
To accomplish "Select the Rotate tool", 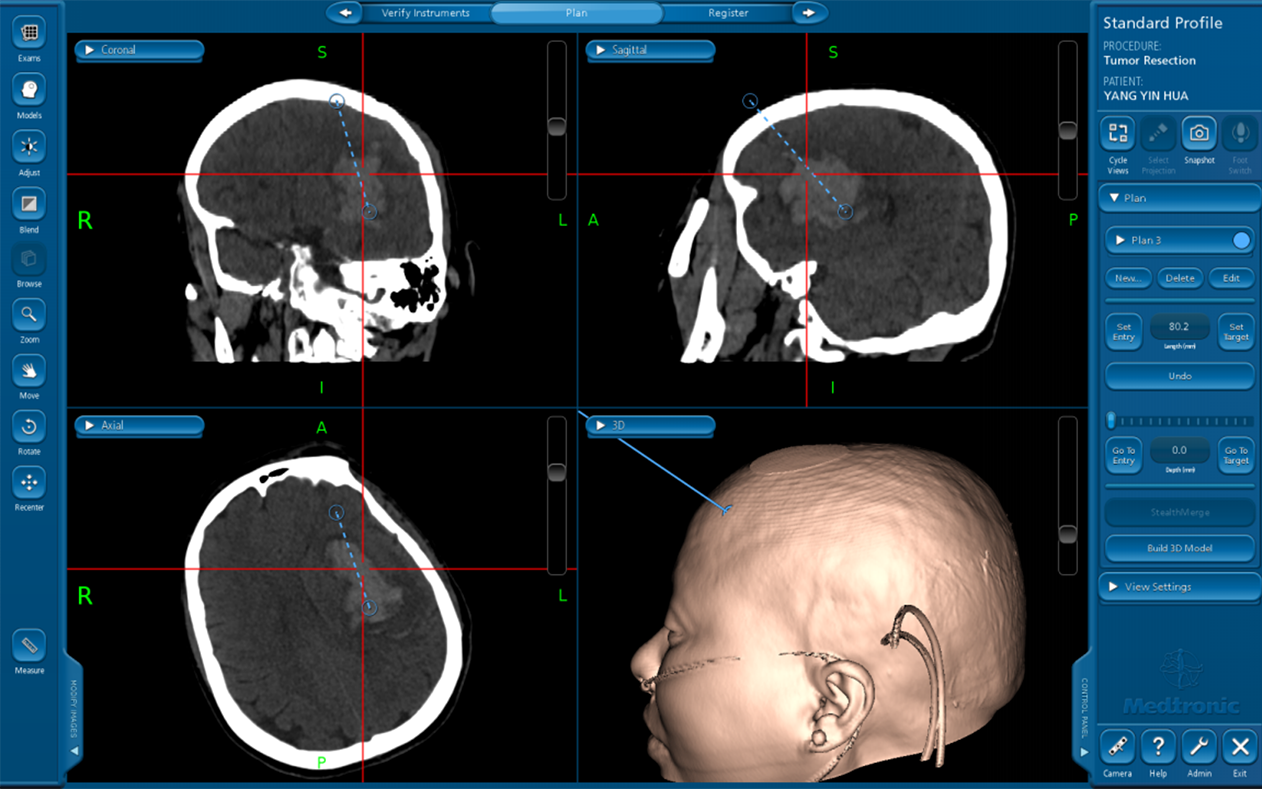I will 29,426.
